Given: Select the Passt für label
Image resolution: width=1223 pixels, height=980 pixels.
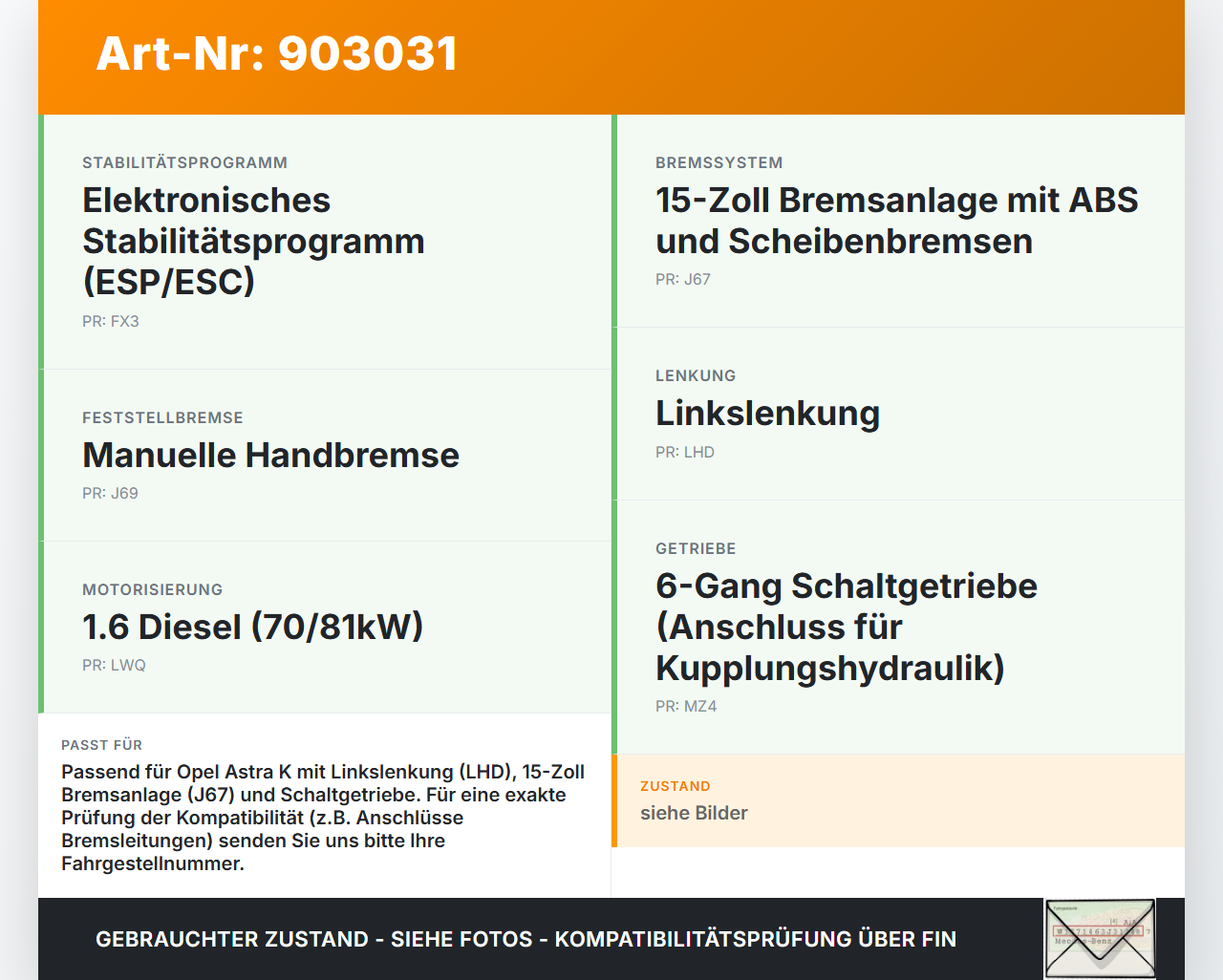Looking at the screenshot, I should (x=101, y=745).
